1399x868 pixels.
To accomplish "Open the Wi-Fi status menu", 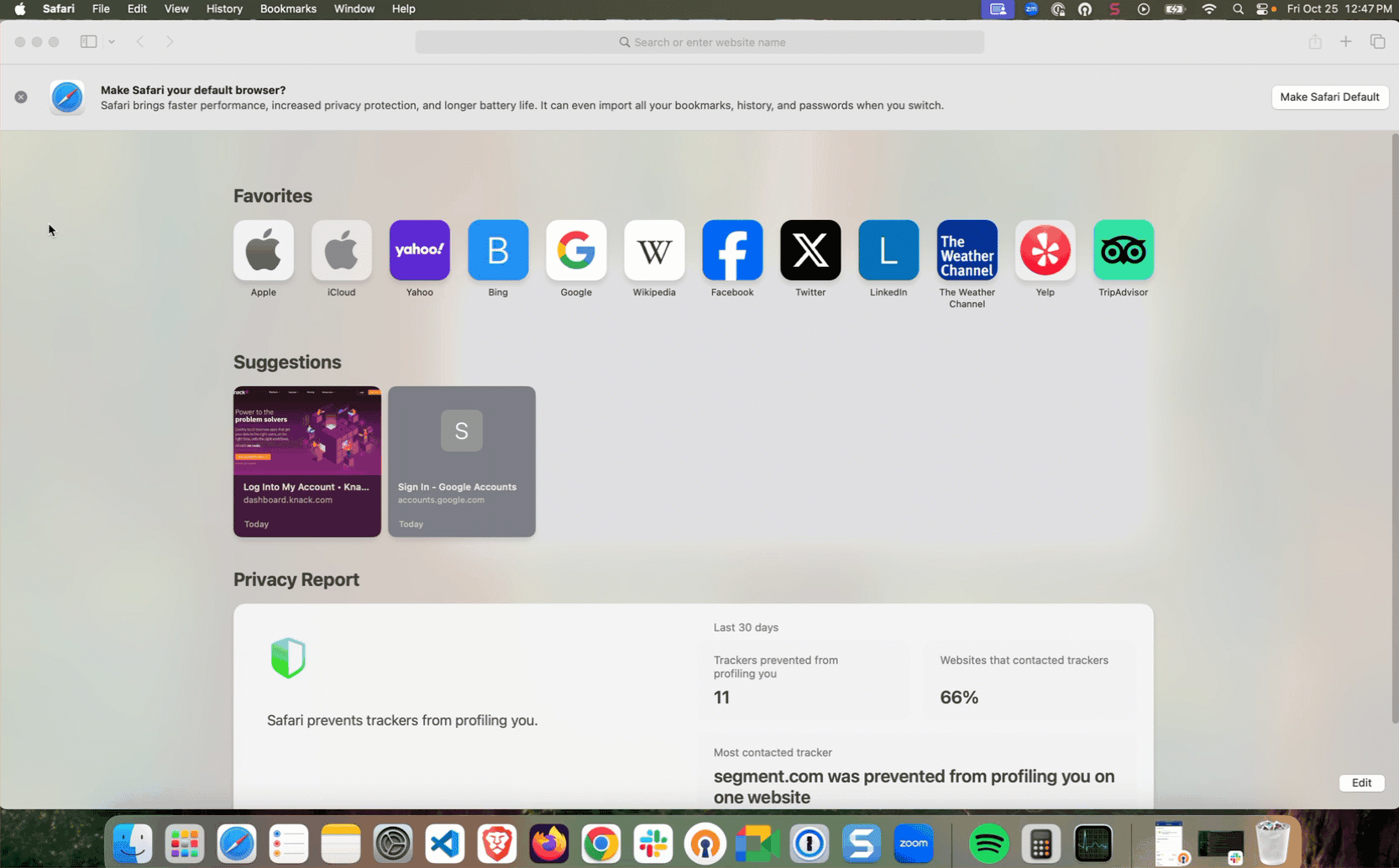I will point(1209,9).
